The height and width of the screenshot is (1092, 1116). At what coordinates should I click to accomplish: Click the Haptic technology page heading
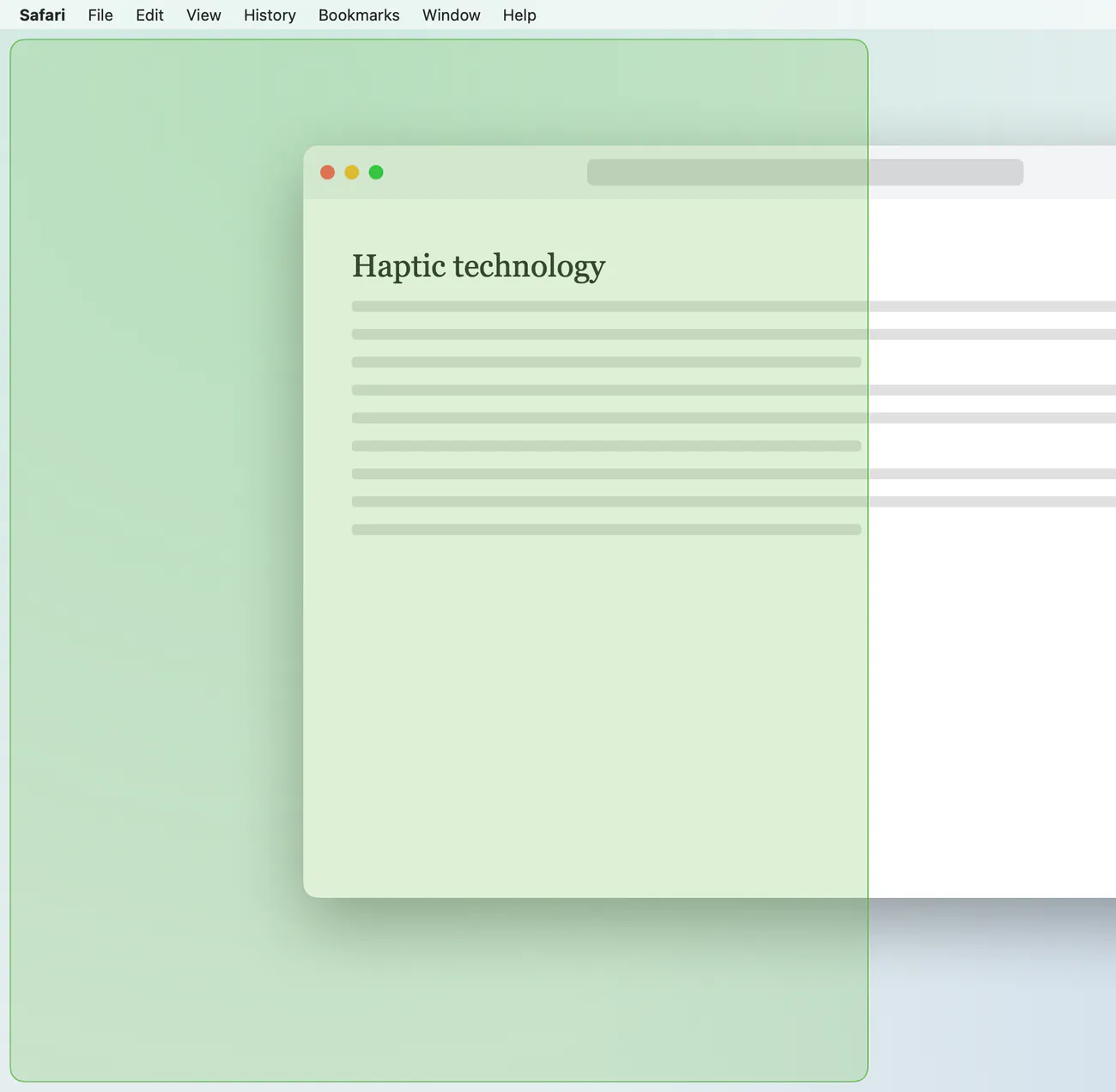coord(479,266)
